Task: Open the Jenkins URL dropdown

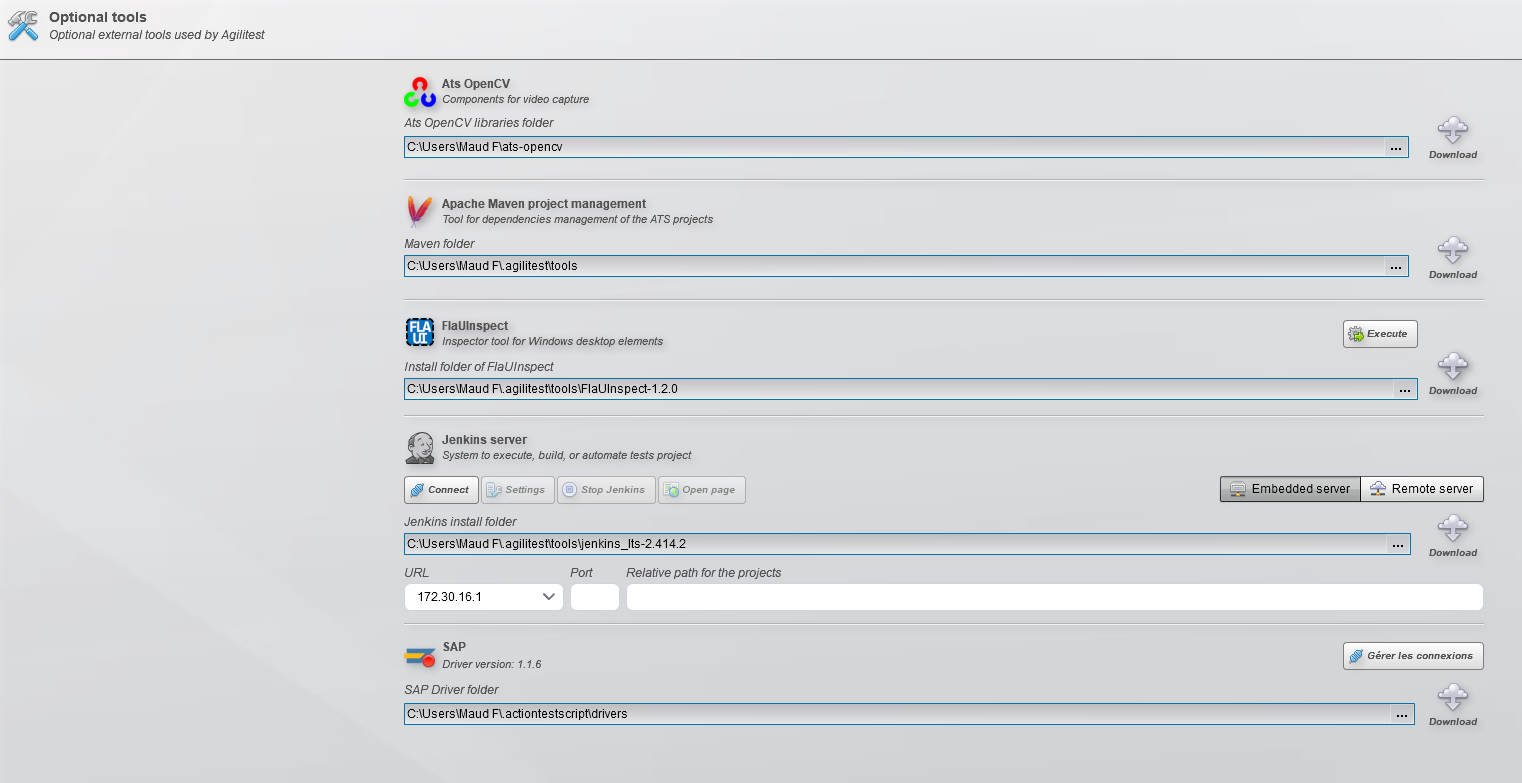Action: click(x=484, y=597)
